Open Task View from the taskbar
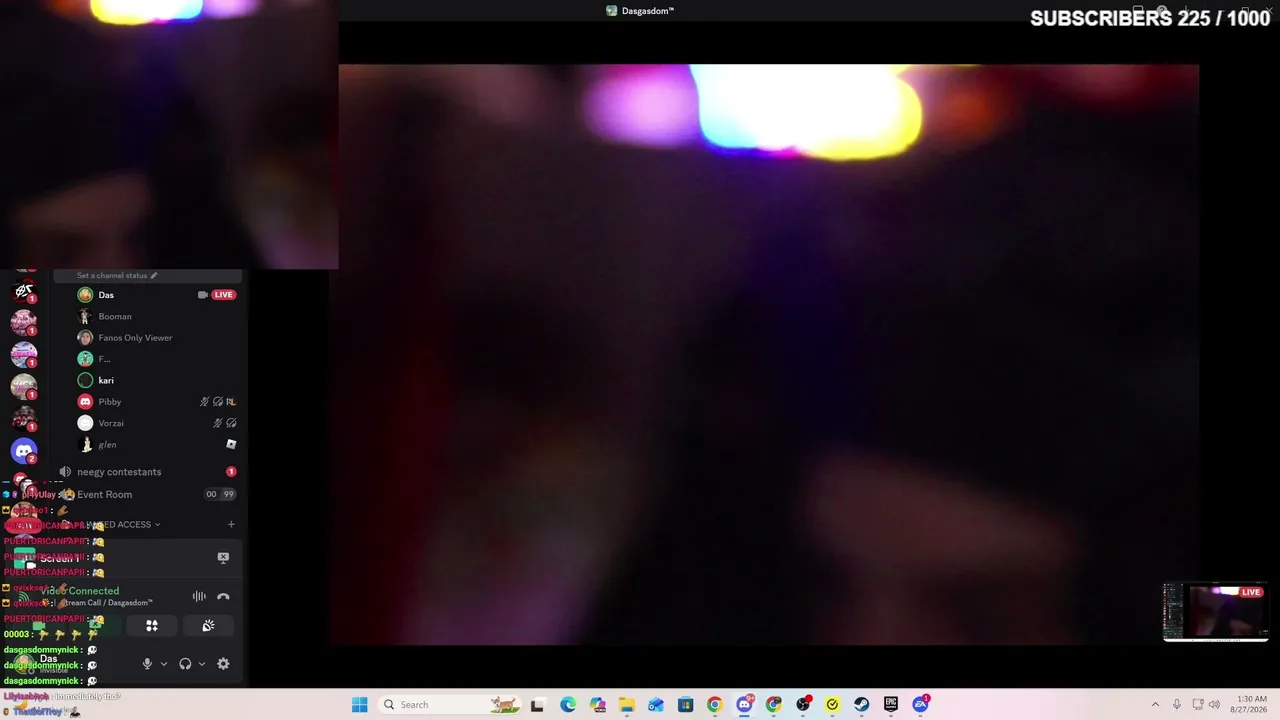 [537, 705]
